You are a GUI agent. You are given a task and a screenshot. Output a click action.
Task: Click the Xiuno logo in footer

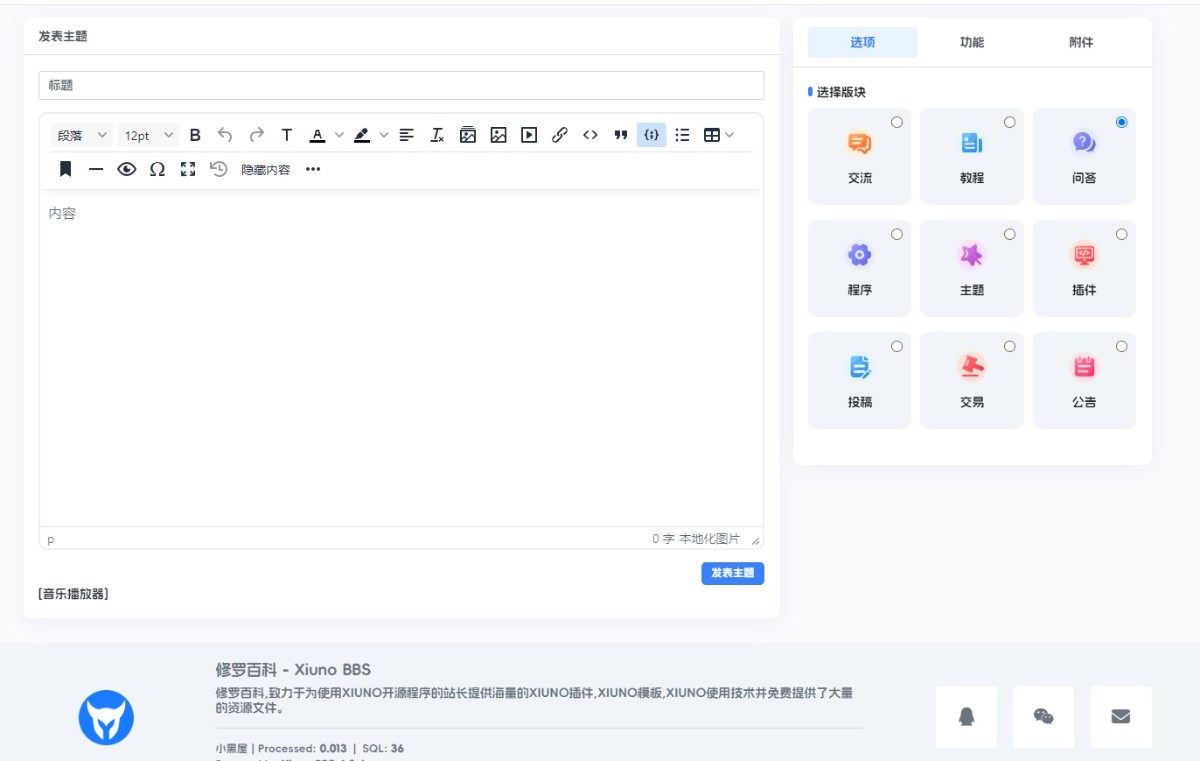pos(106,717)
